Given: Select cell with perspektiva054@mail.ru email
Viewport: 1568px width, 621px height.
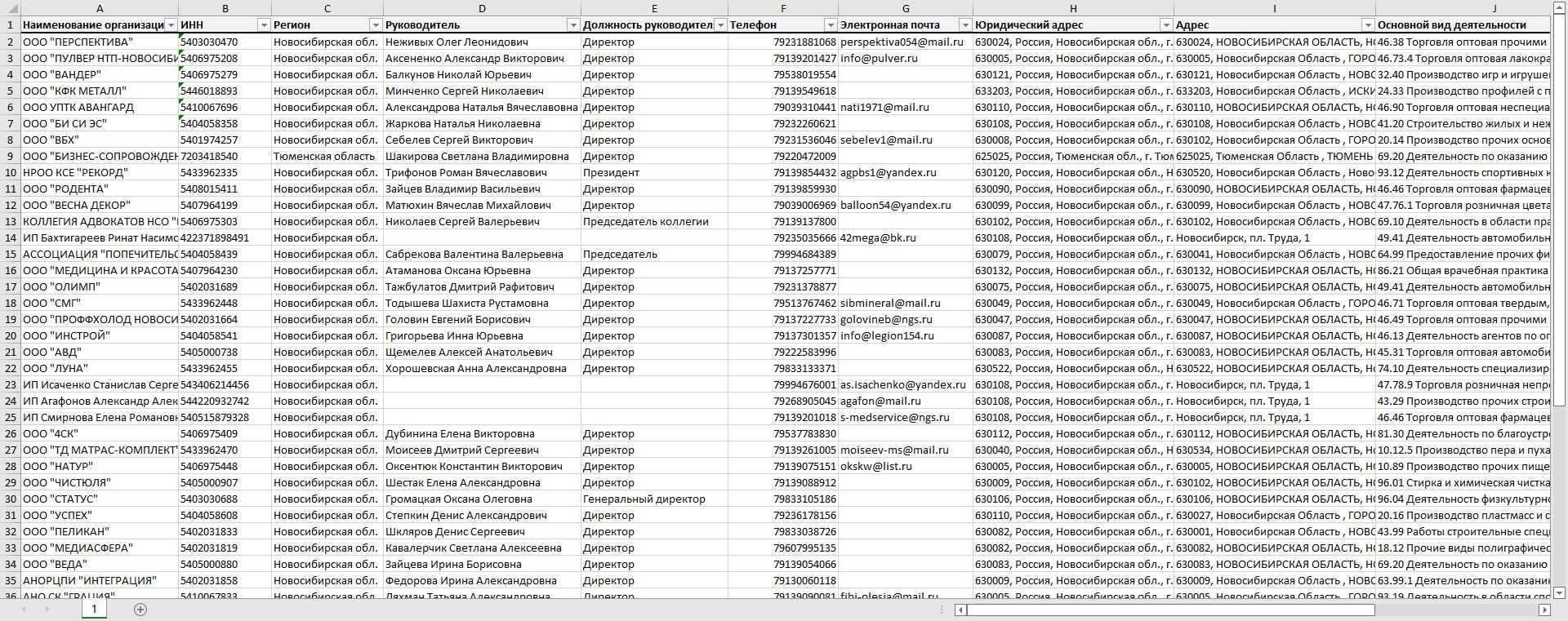Looking at the screenshot, I should [x=905, y=42].
